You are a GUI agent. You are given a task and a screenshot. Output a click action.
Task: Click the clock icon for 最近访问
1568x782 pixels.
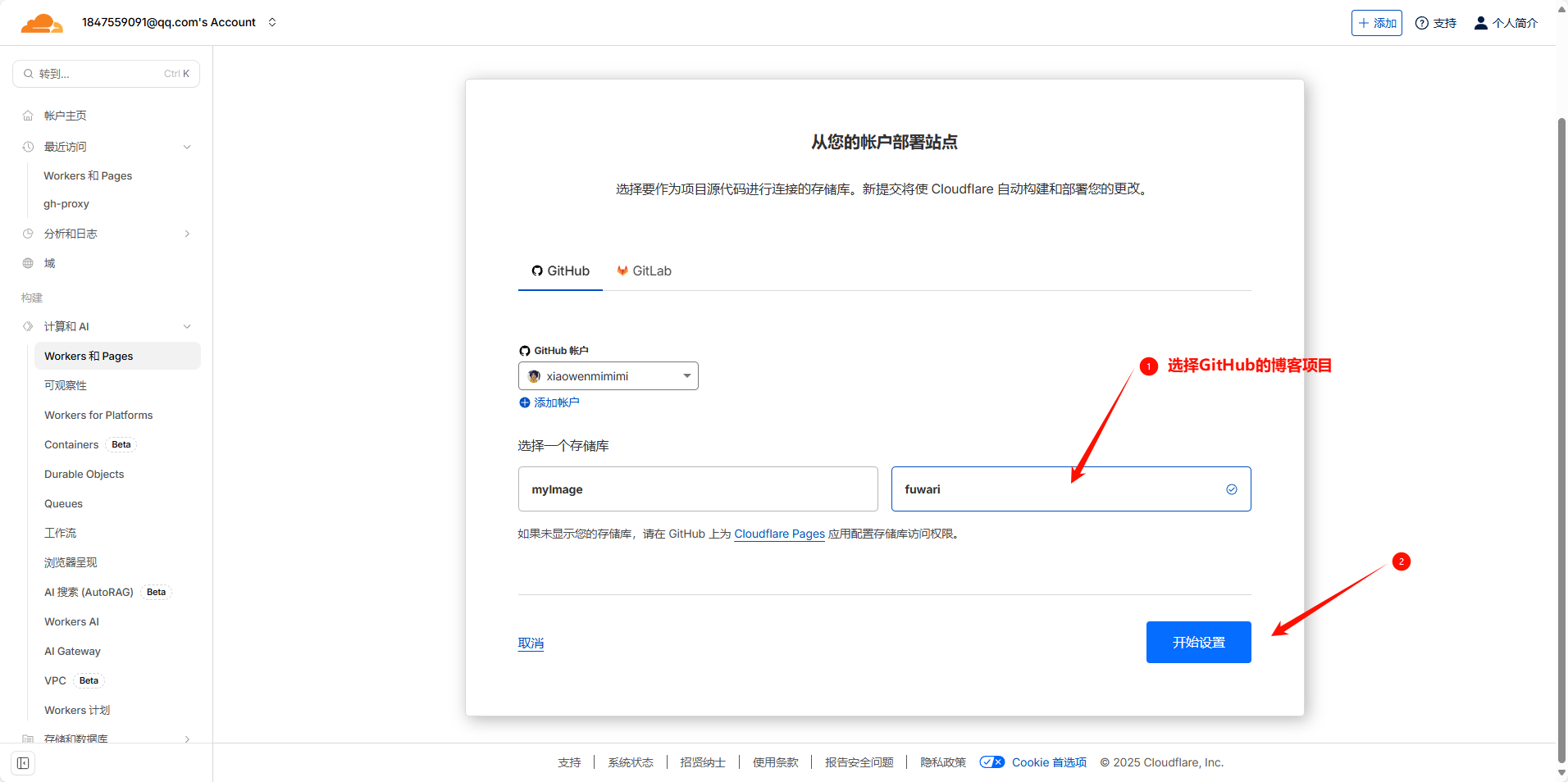[28, 147]
